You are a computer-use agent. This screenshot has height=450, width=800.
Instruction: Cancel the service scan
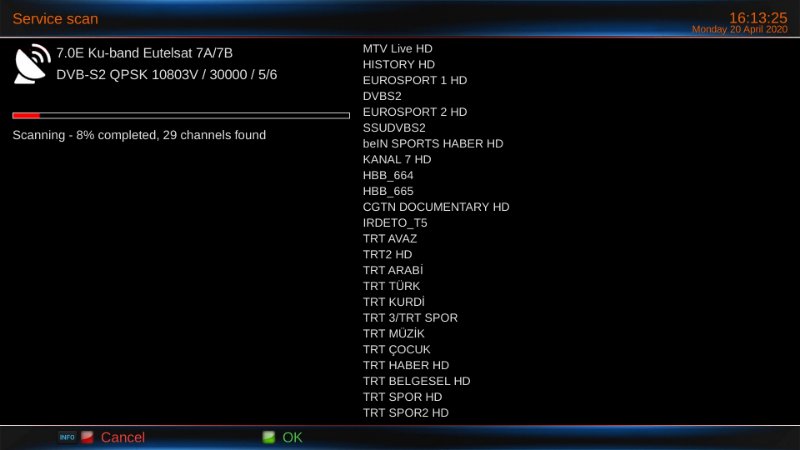pyautogui.click(x=122, y=437)
